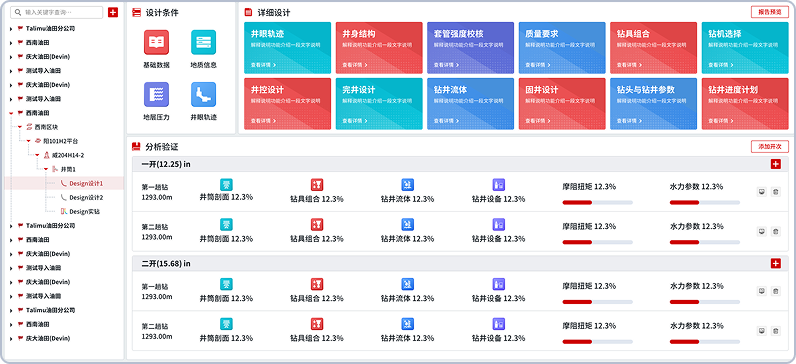Viewport: 796px width, 364px height.
Task: Click 钻具组合 icon in 一开 第一趟钻 row
Action: pos(317,185)
